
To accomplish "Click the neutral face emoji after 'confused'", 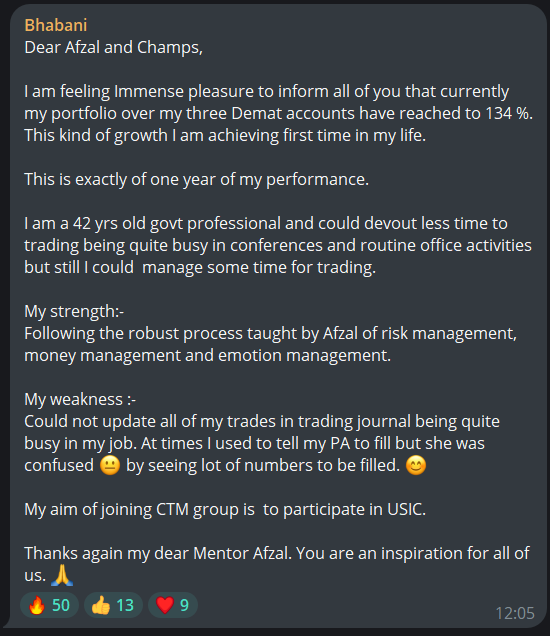I will (x=110, y=465).
